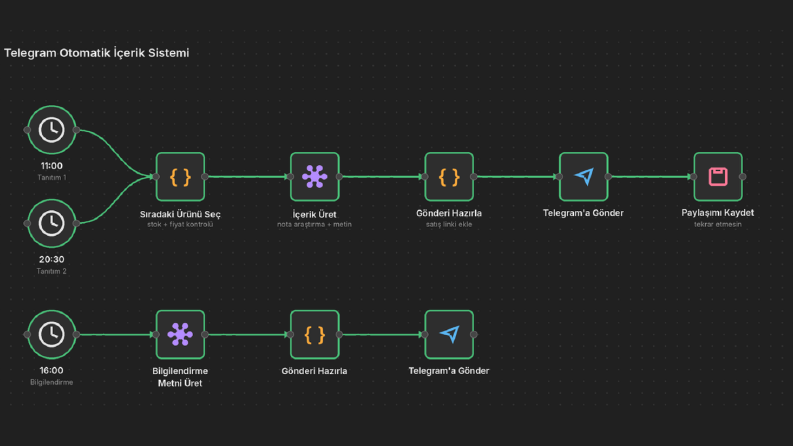Open the Paylaşımı Kaydet storage node

718,177
